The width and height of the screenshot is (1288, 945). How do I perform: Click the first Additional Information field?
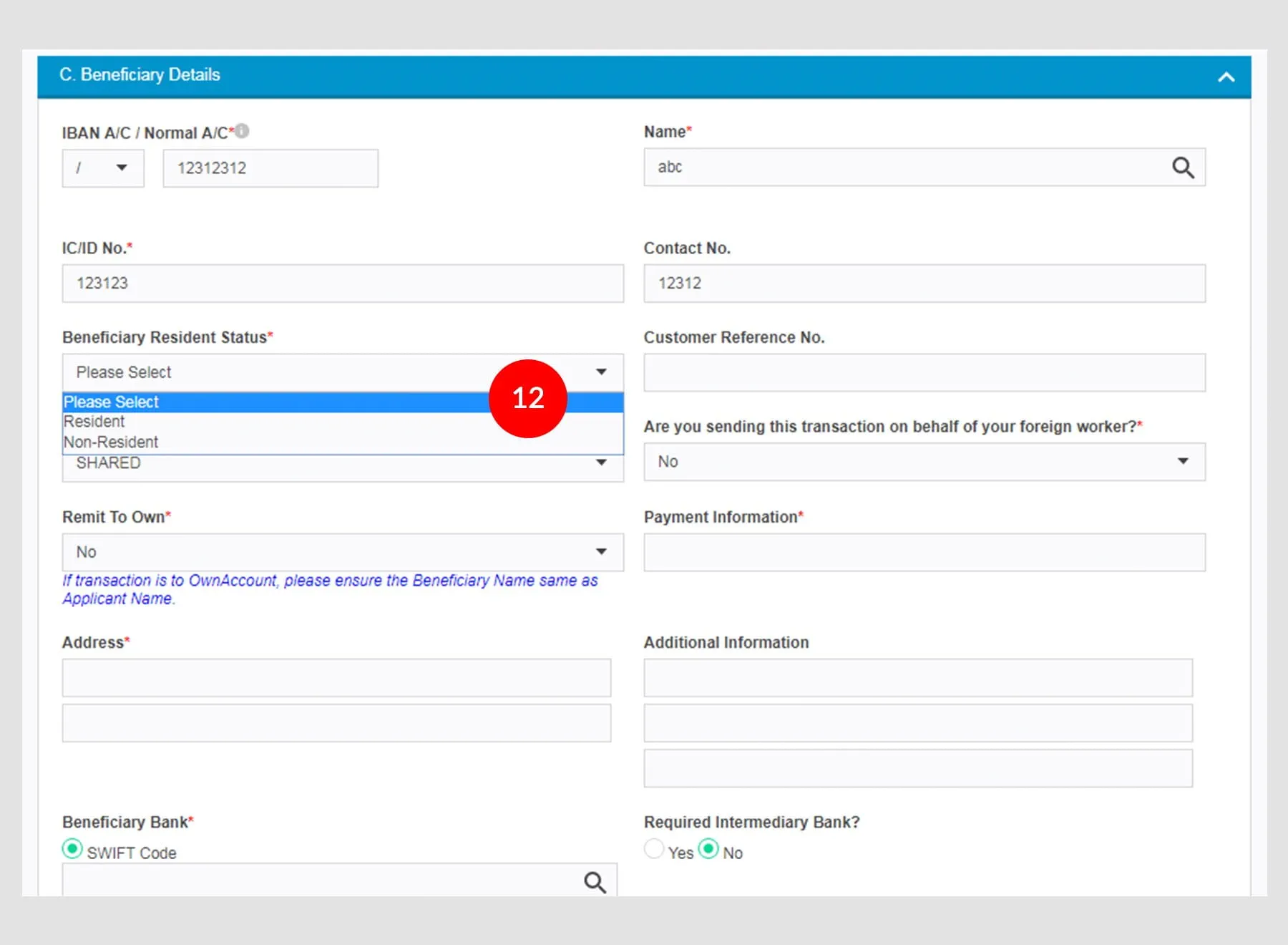point(917,678)
